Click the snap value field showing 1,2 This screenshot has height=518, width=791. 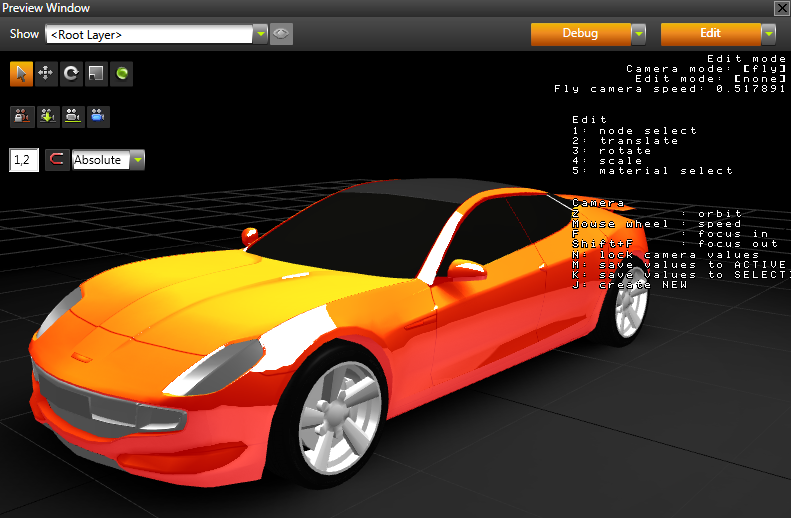[x=23, y=160]
